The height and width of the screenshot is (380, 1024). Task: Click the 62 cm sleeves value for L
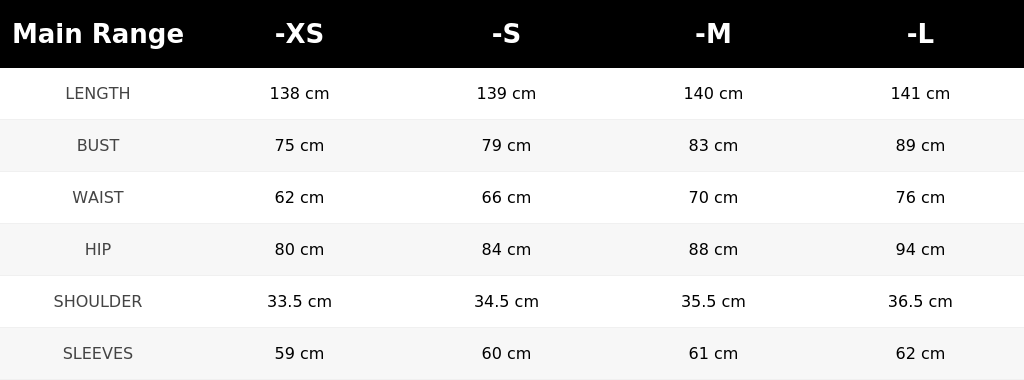(x=920, y=353)
